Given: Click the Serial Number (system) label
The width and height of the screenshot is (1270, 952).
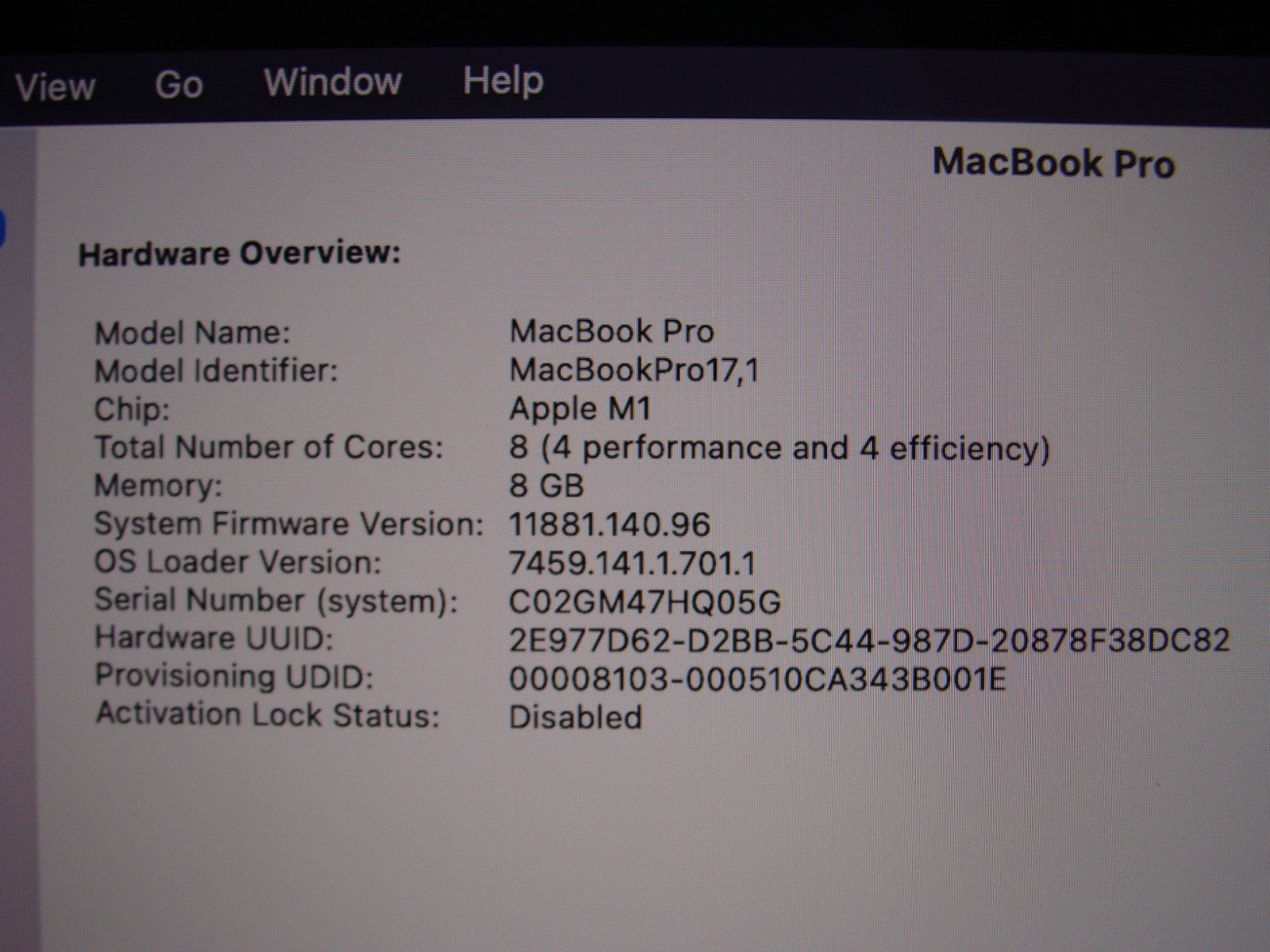Looking at the screenshot, I should coord(276,601).
